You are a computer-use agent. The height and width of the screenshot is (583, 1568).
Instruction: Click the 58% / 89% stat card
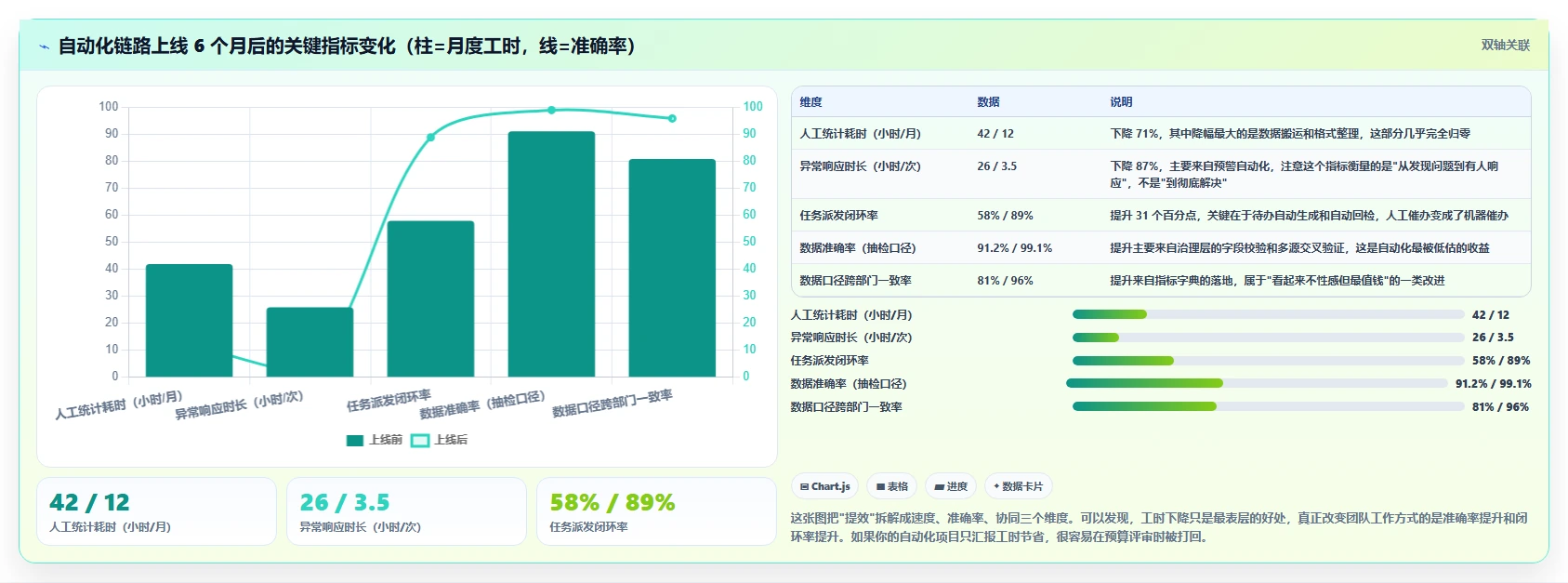point(656,511)
